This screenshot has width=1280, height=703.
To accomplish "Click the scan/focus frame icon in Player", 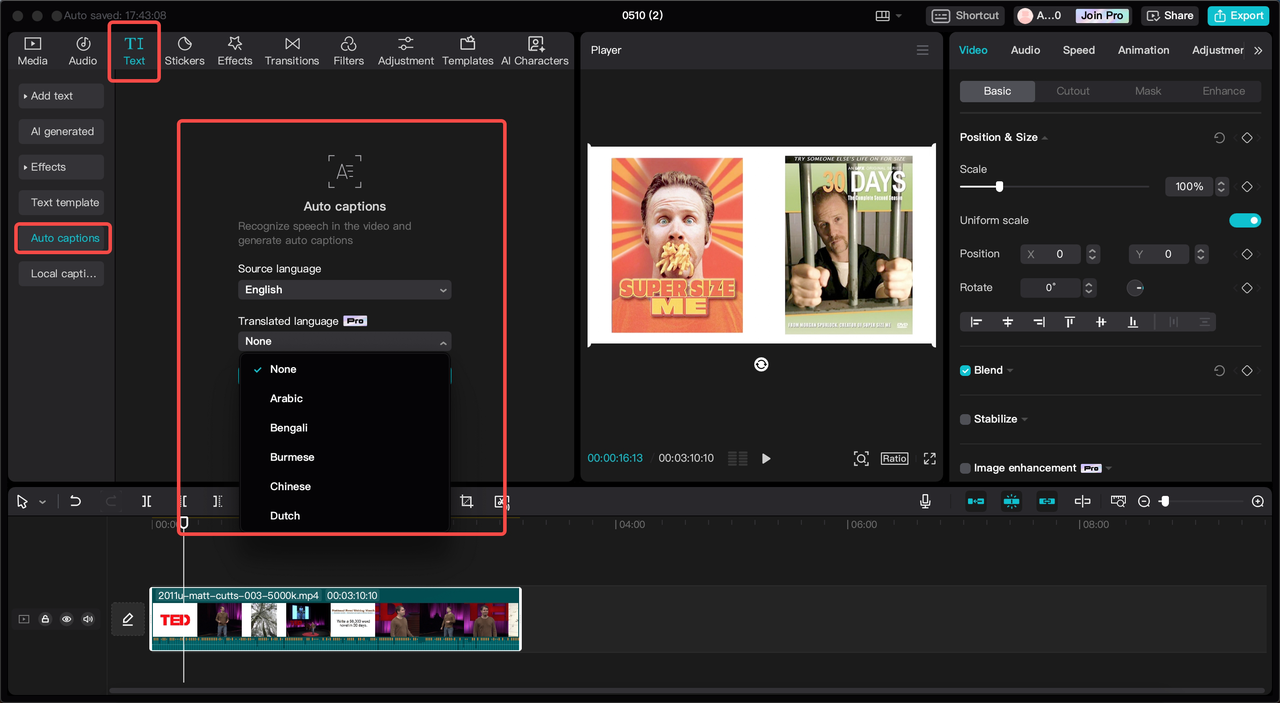I will click(x=861, y=458).
